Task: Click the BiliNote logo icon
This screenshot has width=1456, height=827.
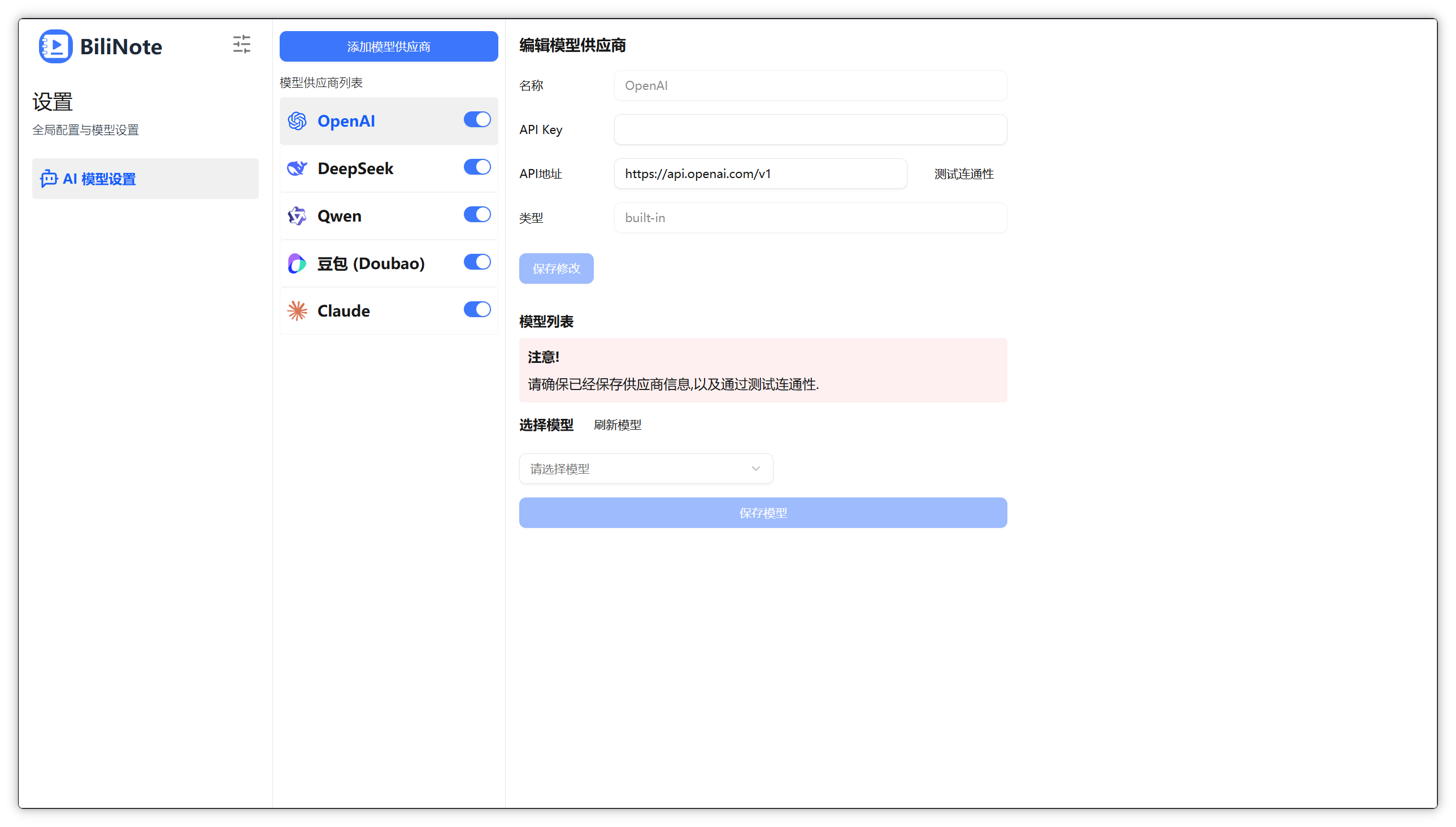Action: pos(55,46)
